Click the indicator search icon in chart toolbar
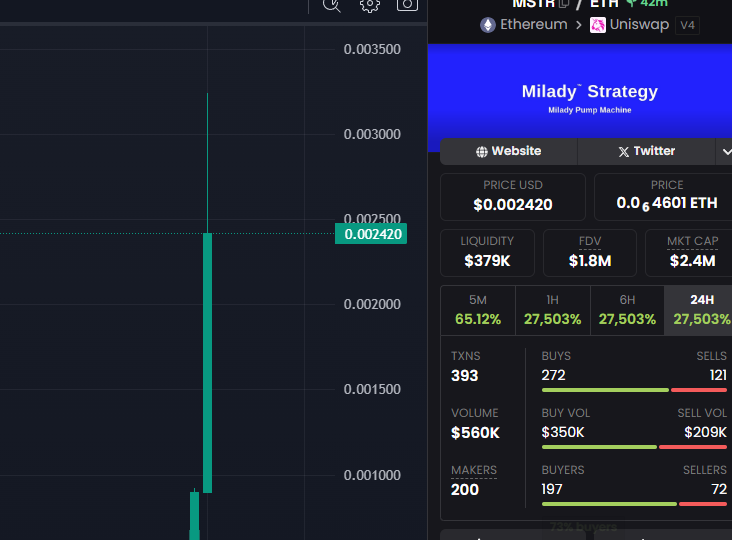This screenshot has width=732, height=540. (x=332, y=5)
